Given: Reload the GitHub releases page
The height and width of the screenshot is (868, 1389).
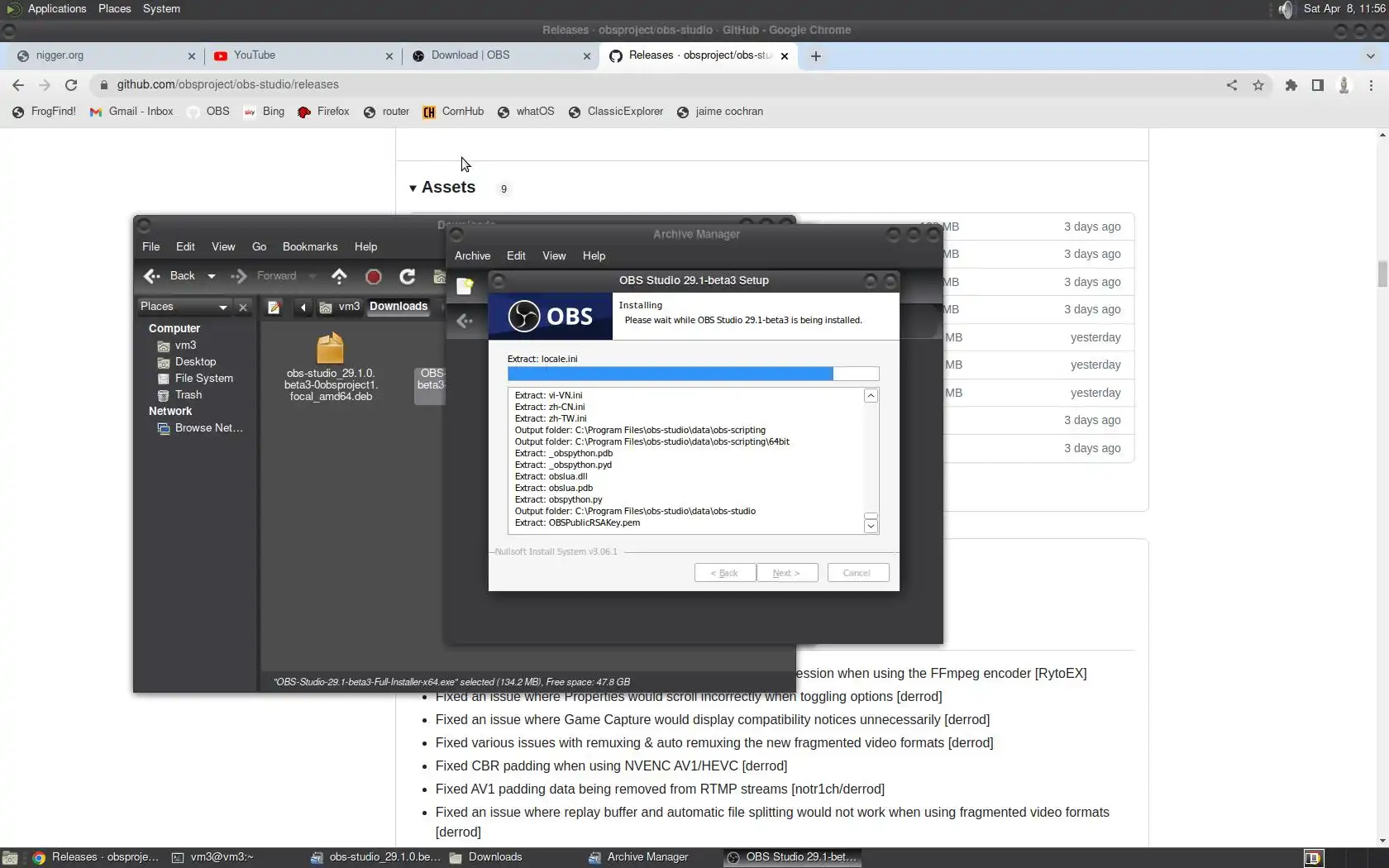Looking at the screenshot, I should 71,84.
